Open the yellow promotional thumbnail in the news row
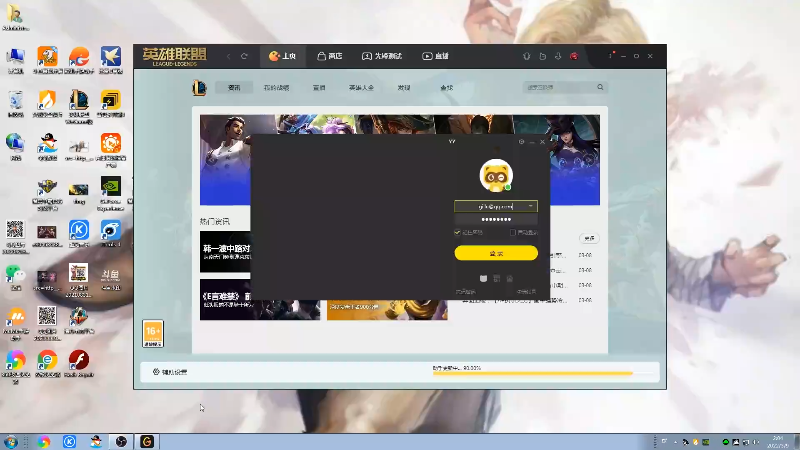 387,310
